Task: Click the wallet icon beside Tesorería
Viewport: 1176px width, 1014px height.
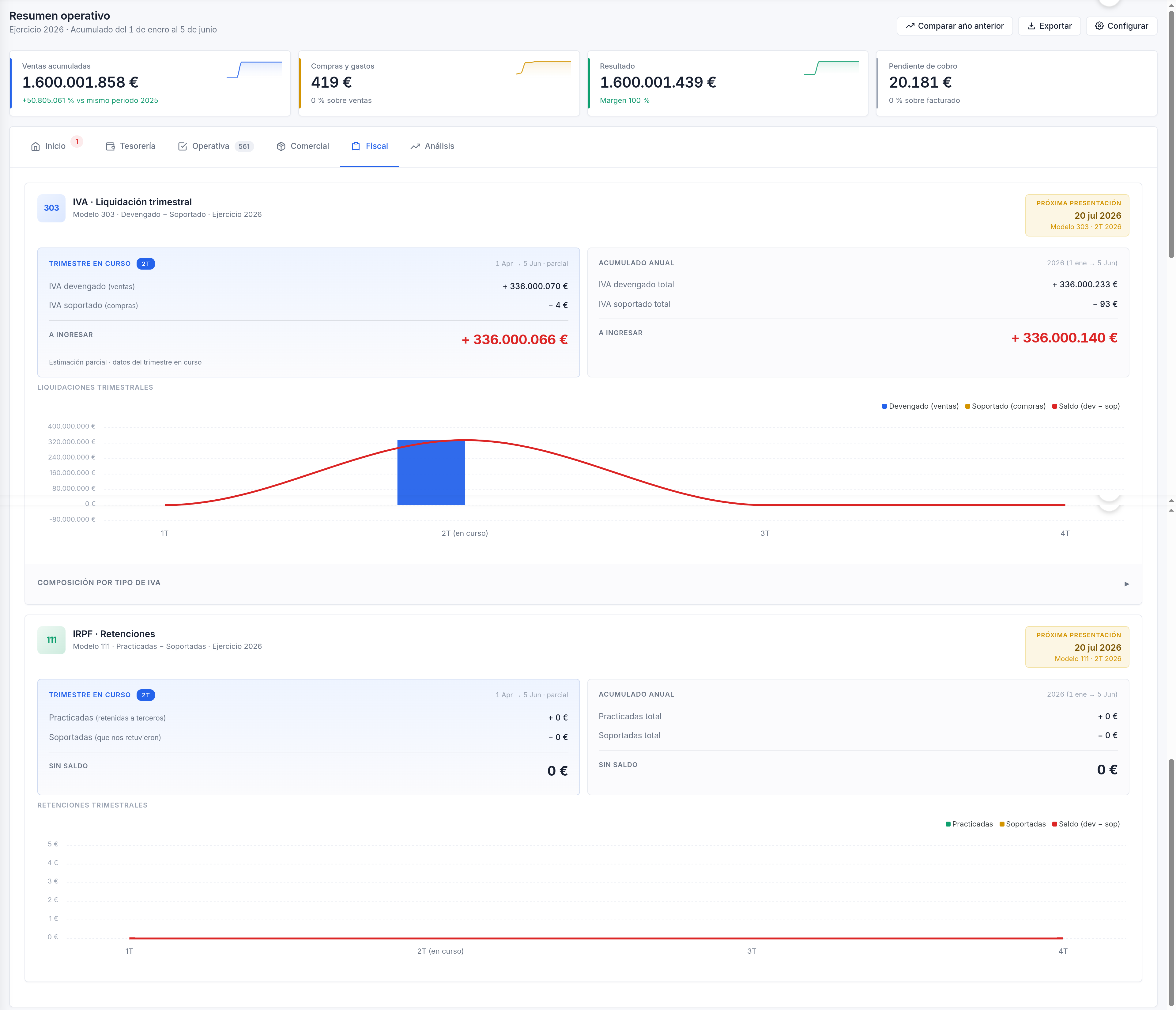Action: tap(110, 146)
